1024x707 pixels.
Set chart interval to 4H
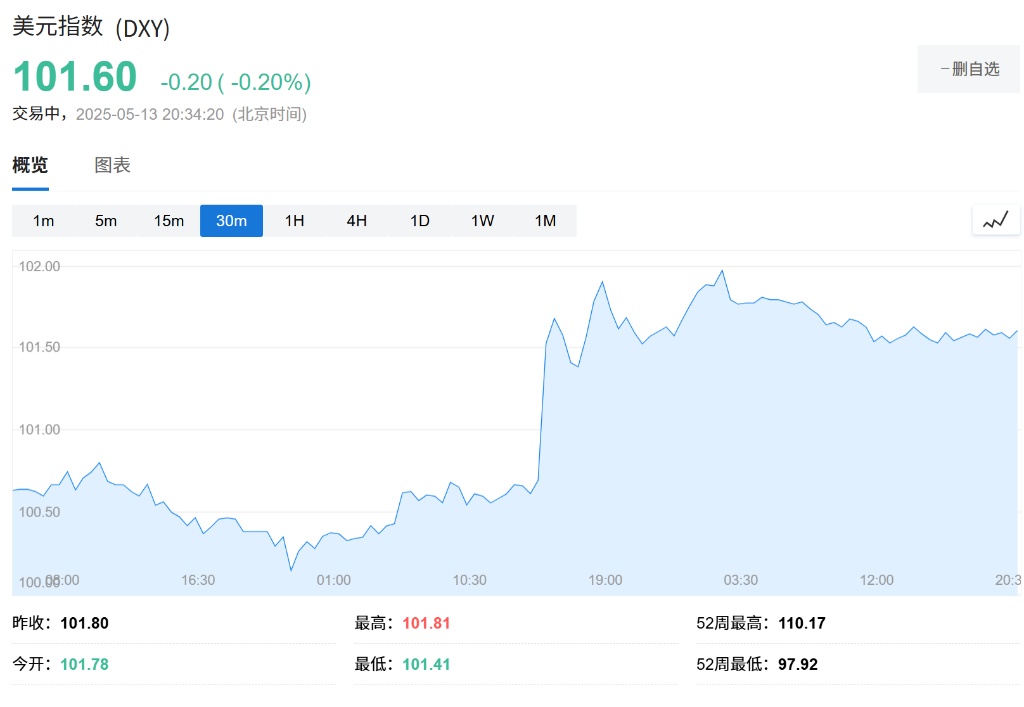tap(357, 221)
